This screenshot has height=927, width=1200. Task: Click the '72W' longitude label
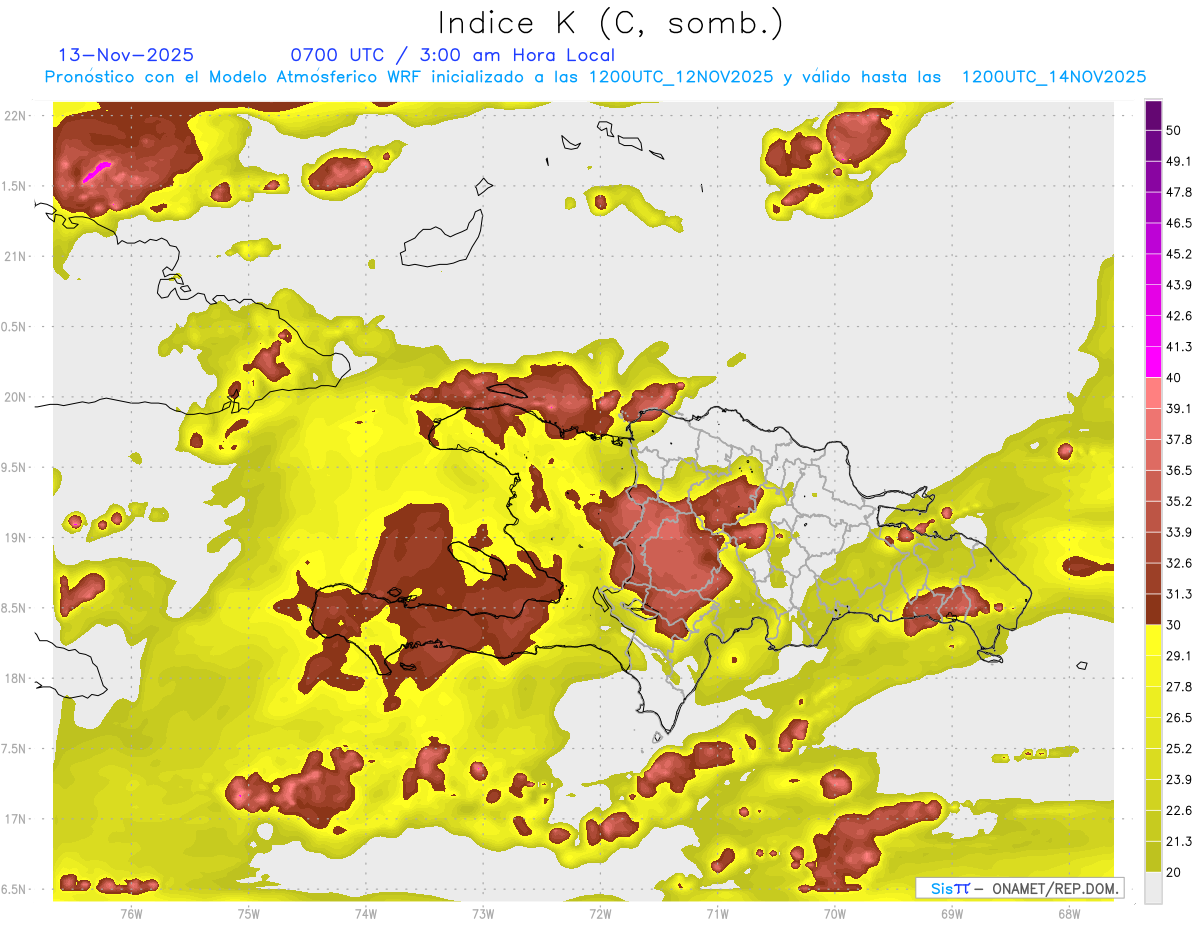coord(600,914)
